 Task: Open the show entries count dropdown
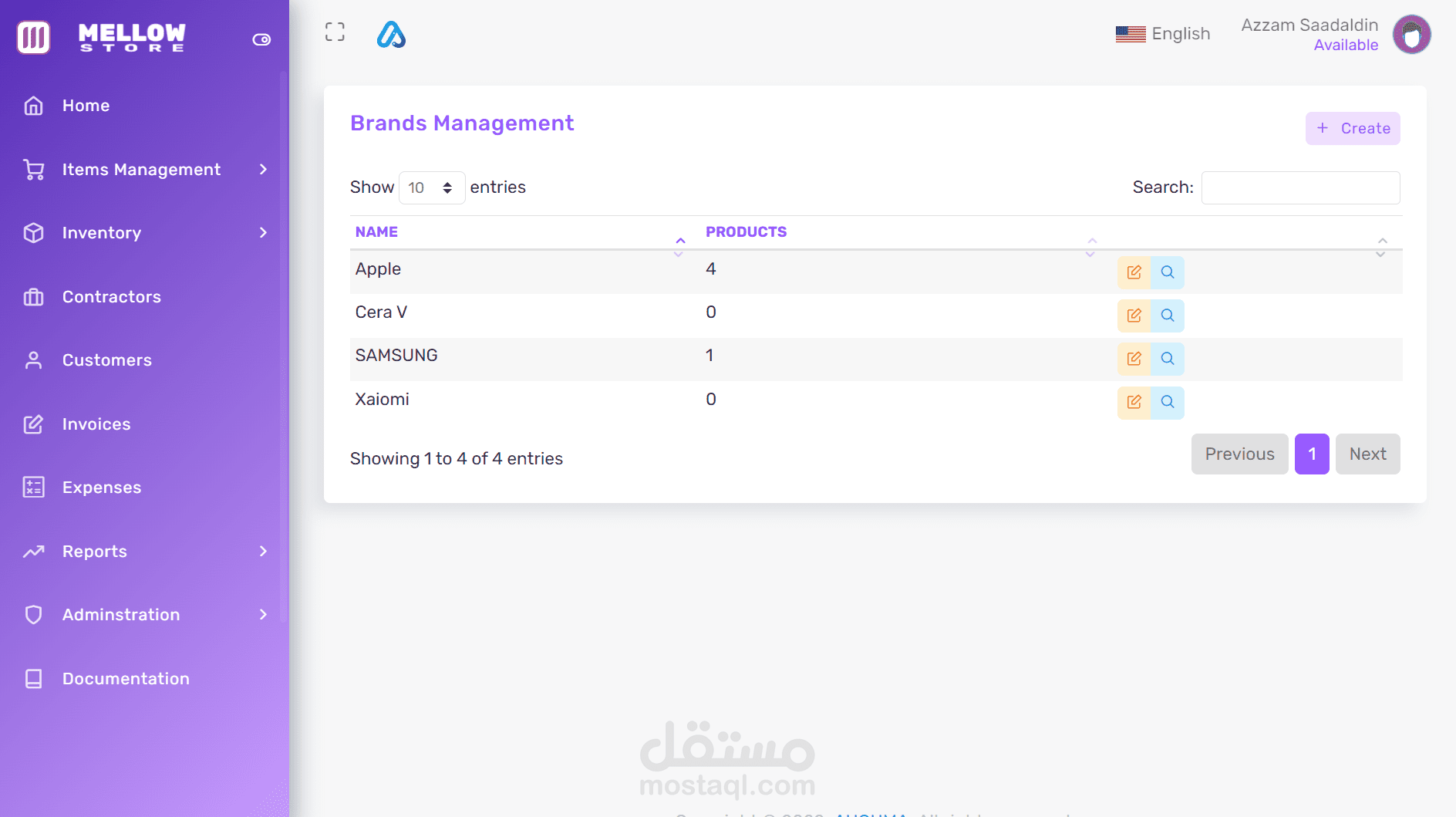coord(431,187)
